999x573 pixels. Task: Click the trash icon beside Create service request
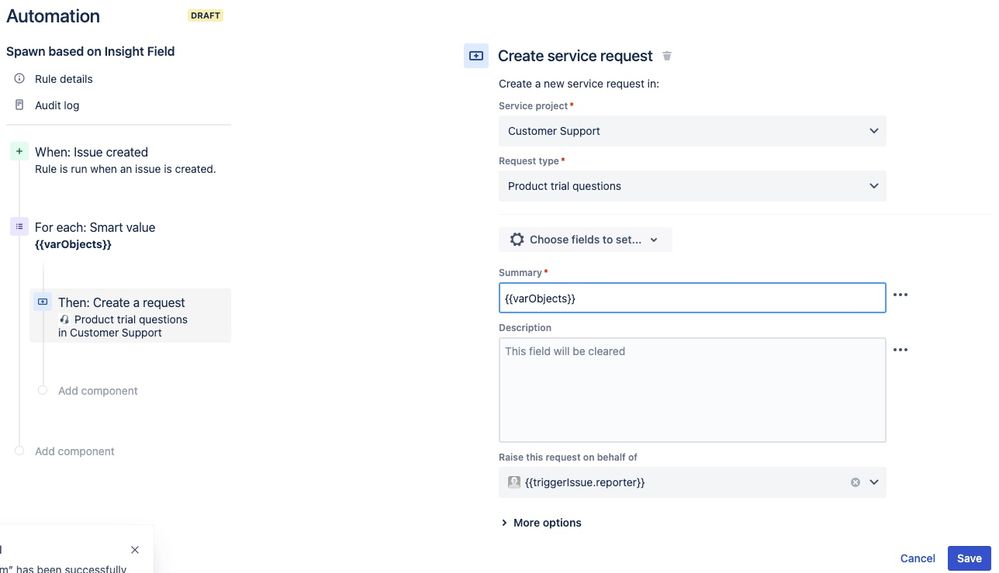tap(667, 56)
